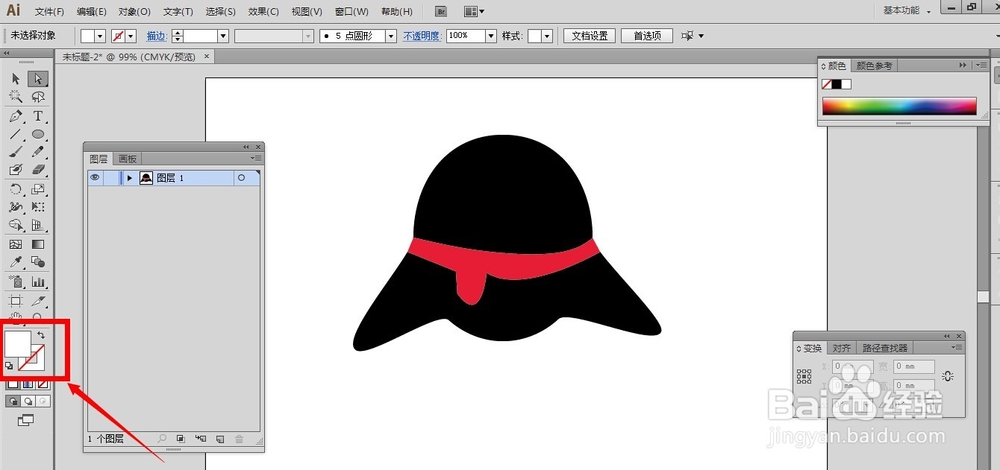Open brush definition 5 点圆形 dropdown
This screenshot has height=470, width=1000.
coord(391,36)
